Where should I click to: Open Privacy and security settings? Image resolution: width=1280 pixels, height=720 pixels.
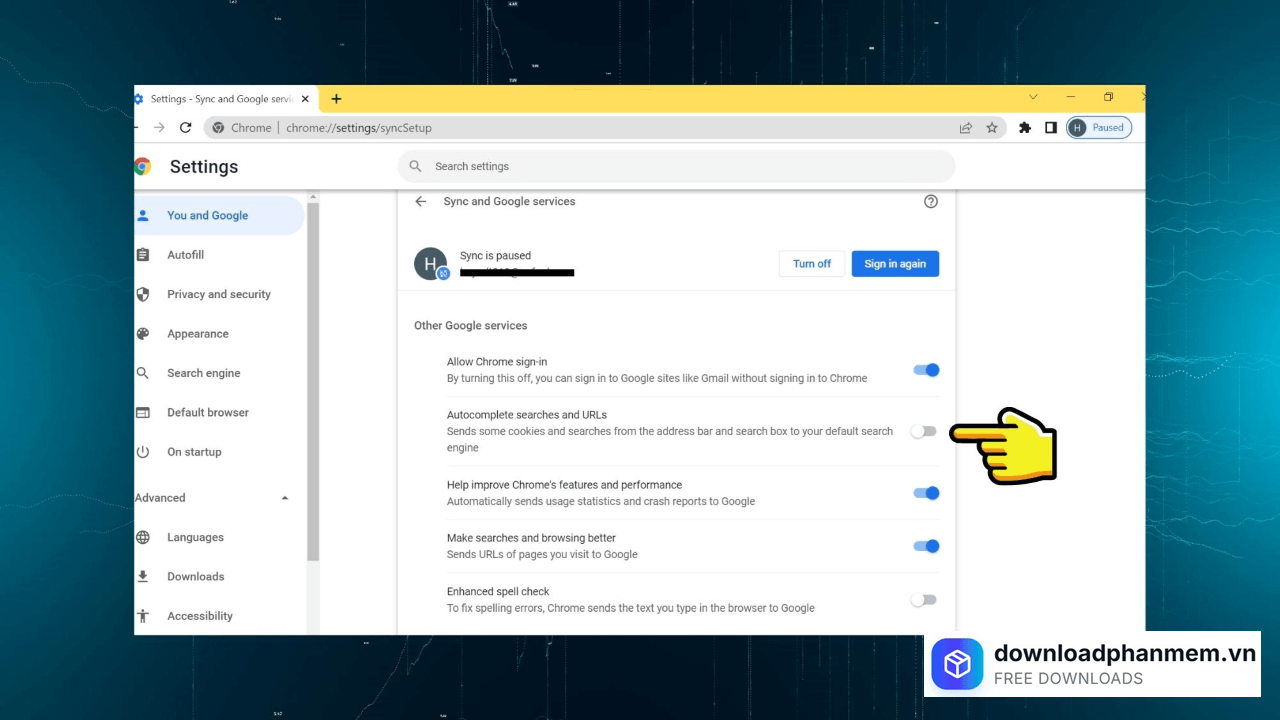pos(218,294)
